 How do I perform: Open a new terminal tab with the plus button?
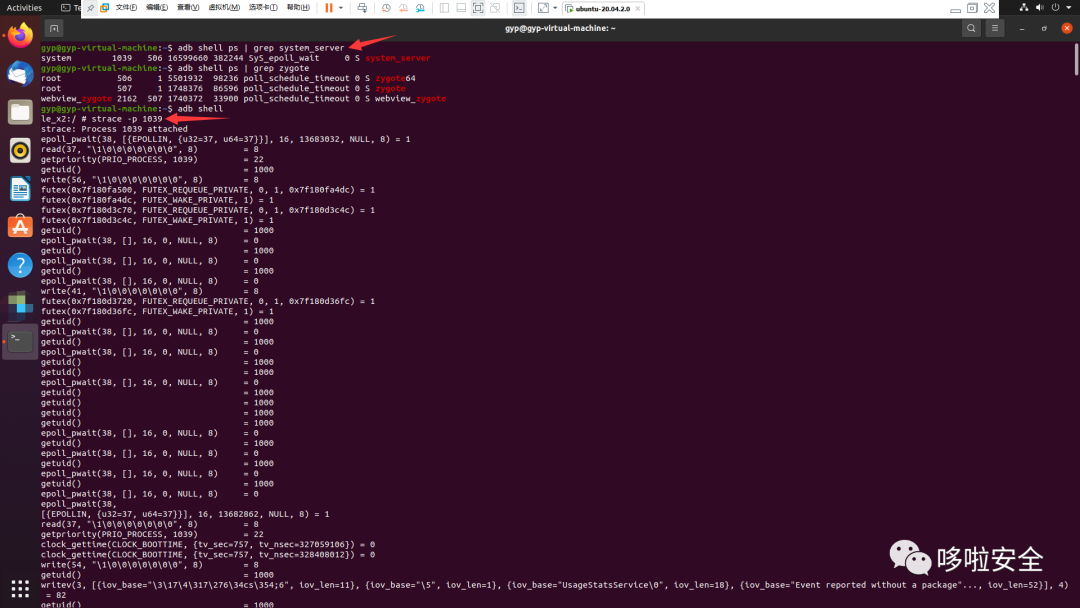pyautogui.click(x=54, y=28)
